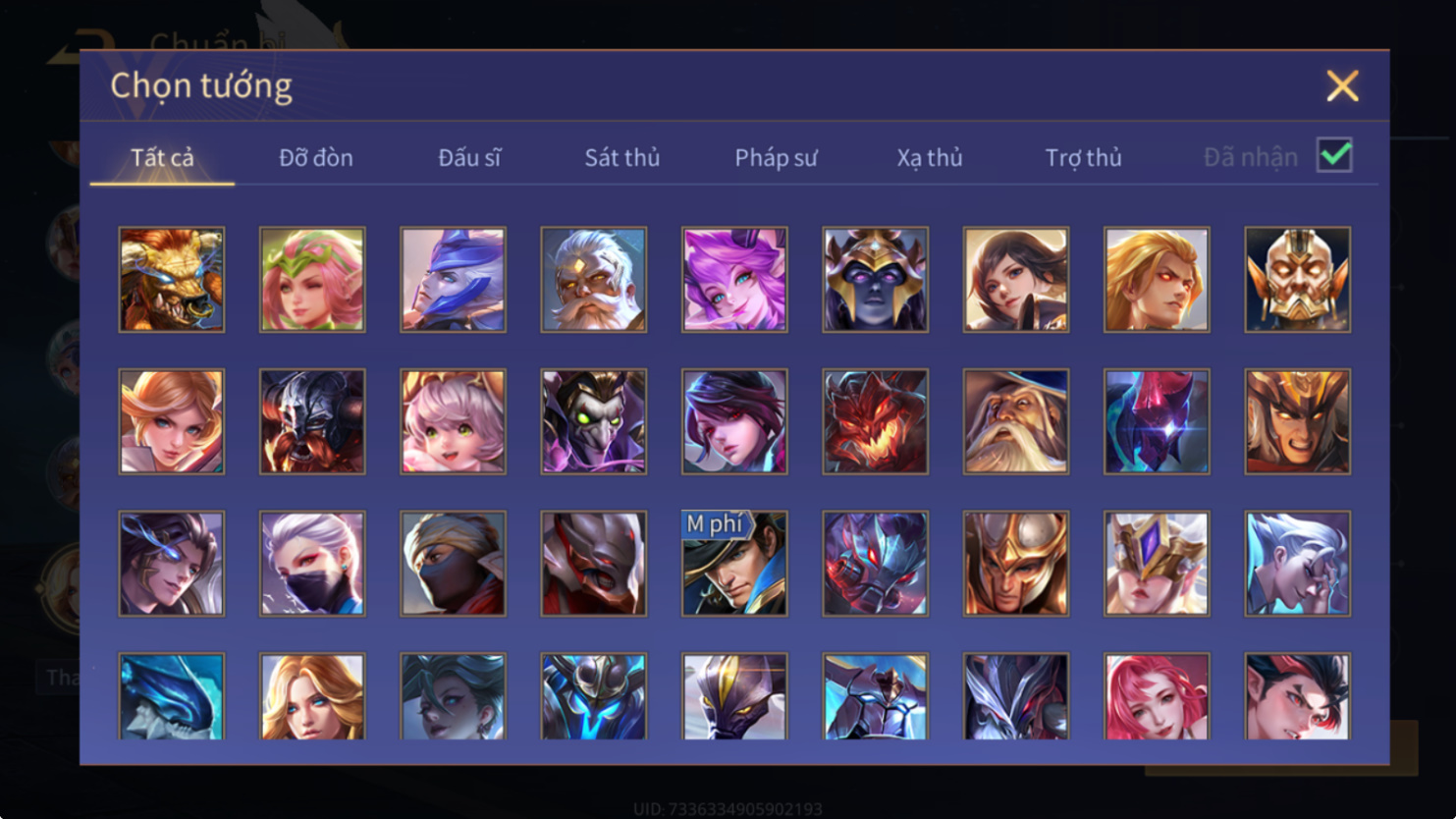Screen dimensions: 1456x819
Task: Pick the hooded hero with tan headwrap
Action: point(453,564)
